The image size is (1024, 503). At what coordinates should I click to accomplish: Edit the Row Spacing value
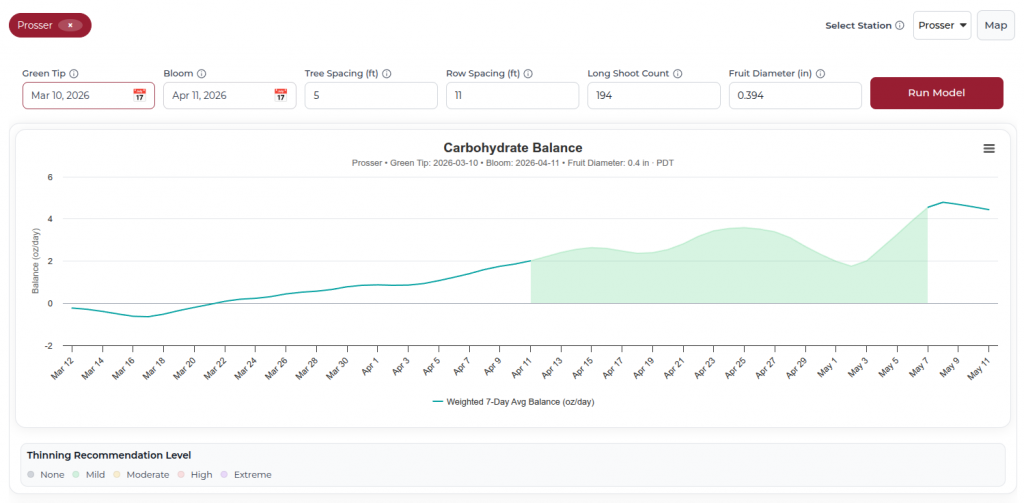coord(513,95)
